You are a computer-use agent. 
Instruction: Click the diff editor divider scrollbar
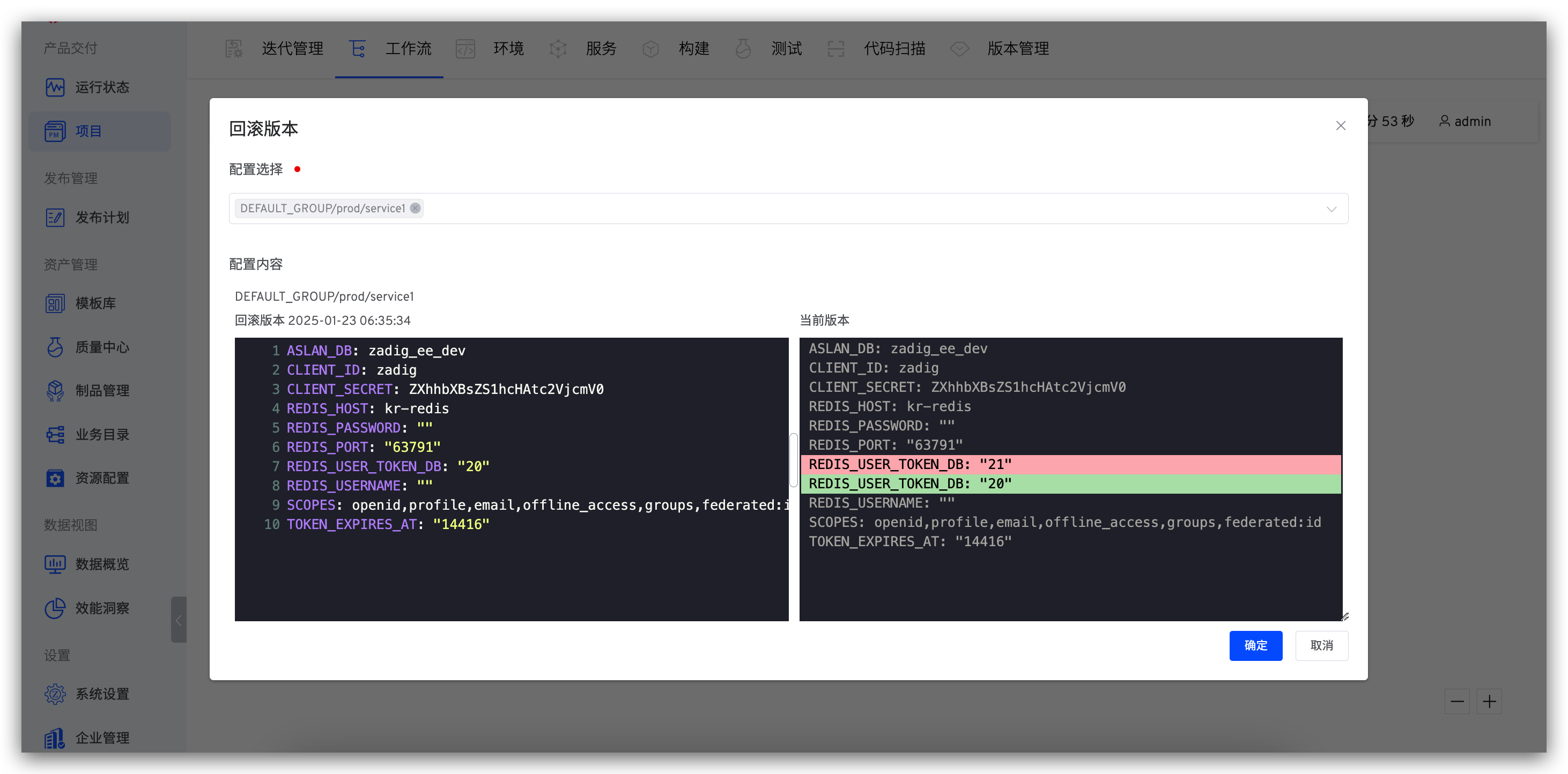[x=793, y=460]
